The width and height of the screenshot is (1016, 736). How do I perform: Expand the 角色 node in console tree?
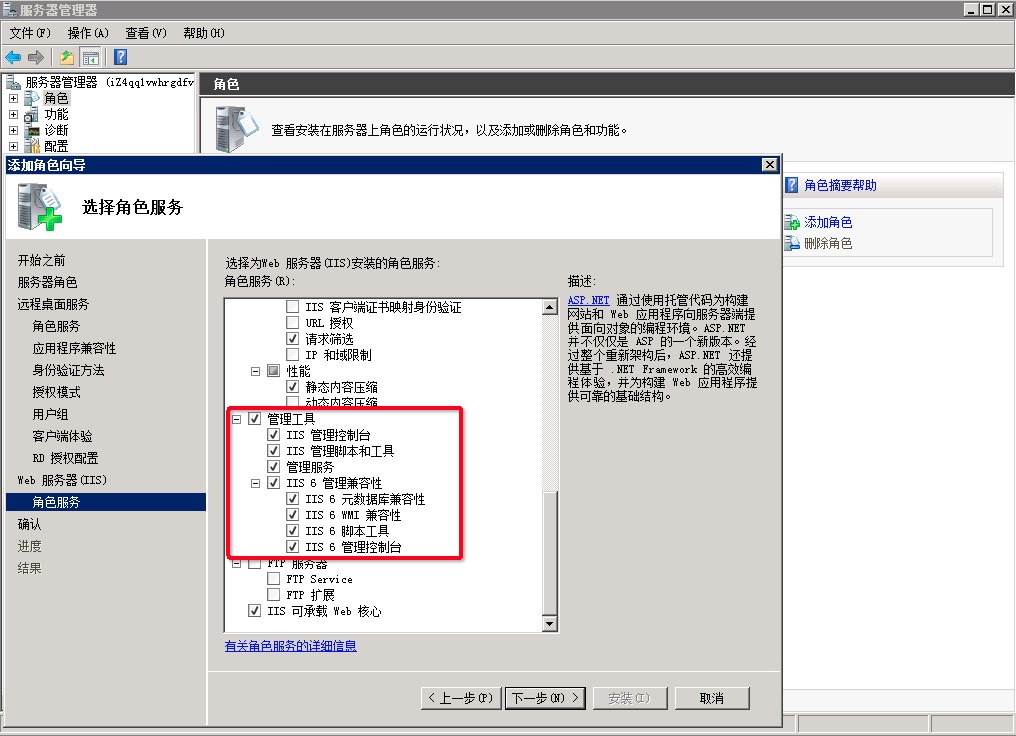click(x=14, y=98)
